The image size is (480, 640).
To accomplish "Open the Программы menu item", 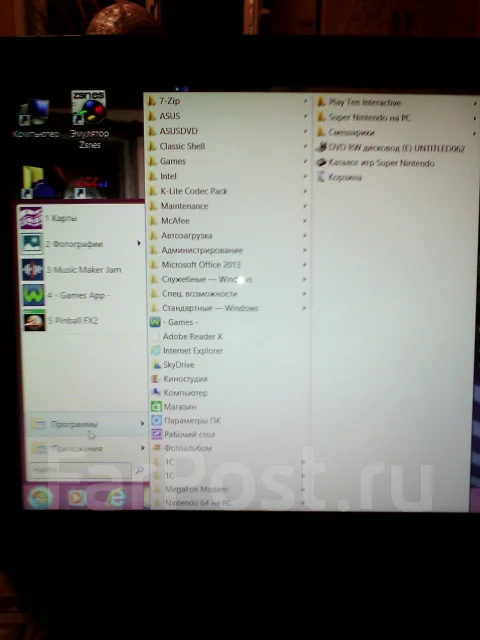I will click(x=87, y=424).
